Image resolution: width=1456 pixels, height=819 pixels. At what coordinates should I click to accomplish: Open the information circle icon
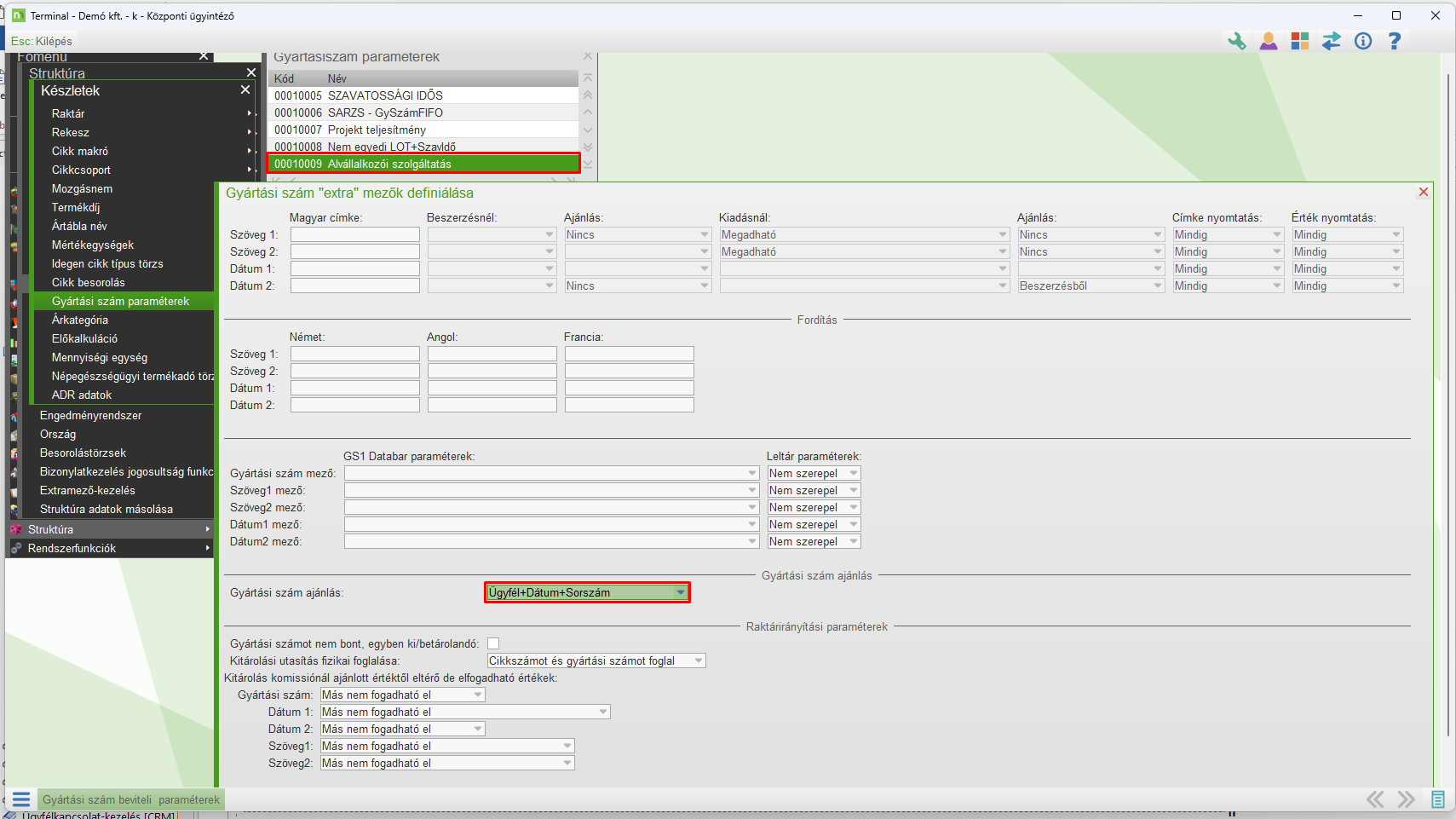(x=1363, y=41)
